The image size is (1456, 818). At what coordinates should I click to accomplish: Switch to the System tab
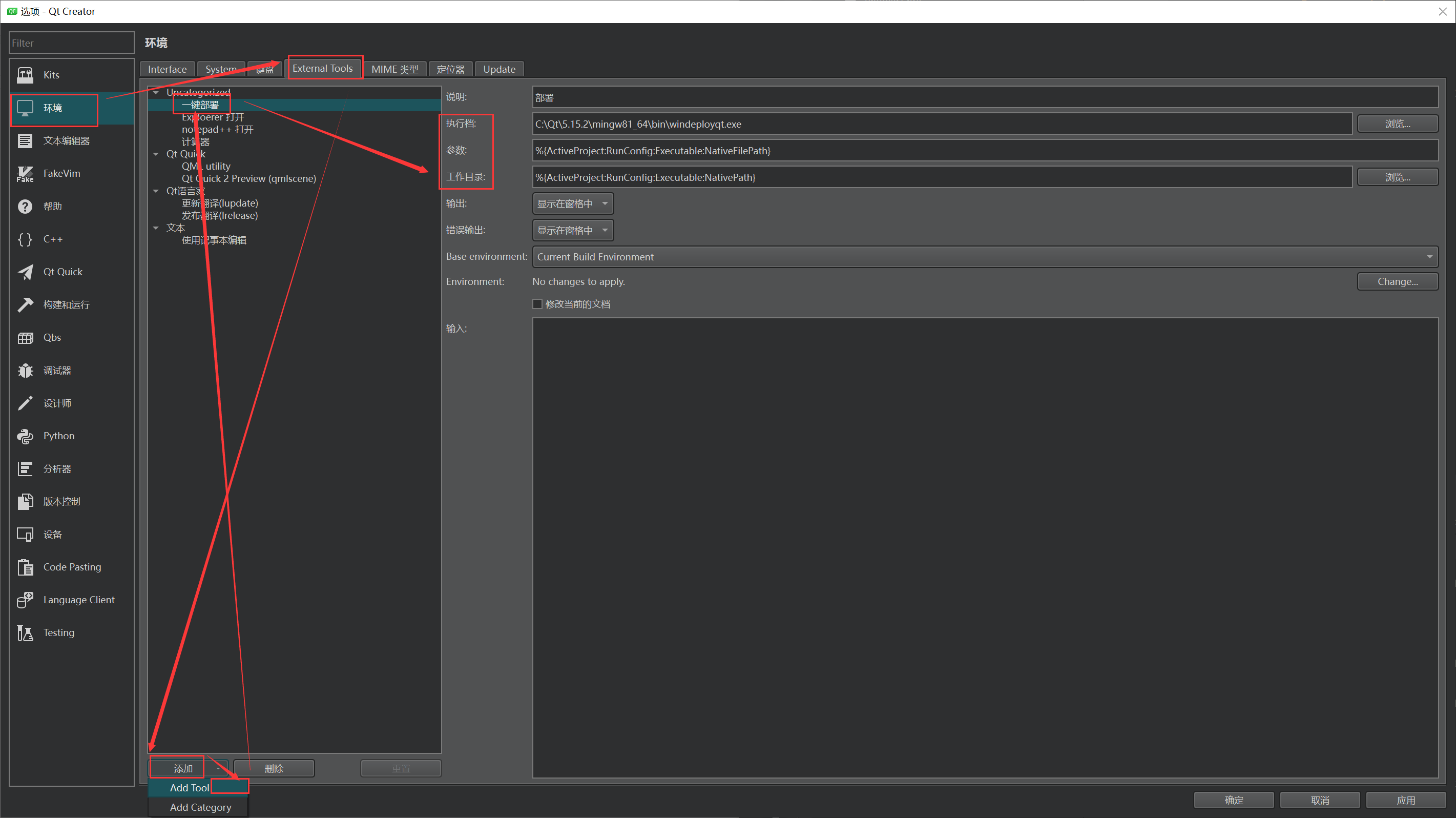tap(221, 69)
